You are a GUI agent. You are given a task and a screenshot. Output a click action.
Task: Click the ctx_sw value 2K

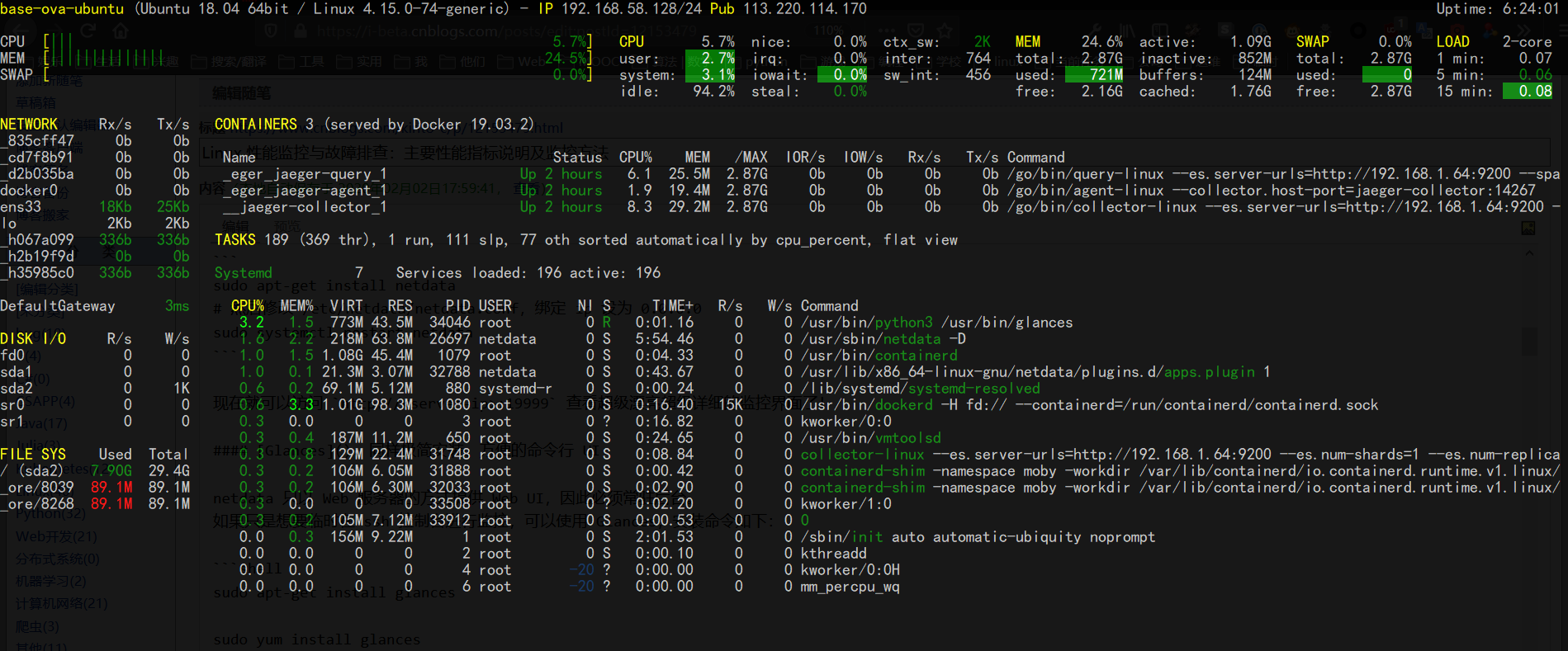982,42
